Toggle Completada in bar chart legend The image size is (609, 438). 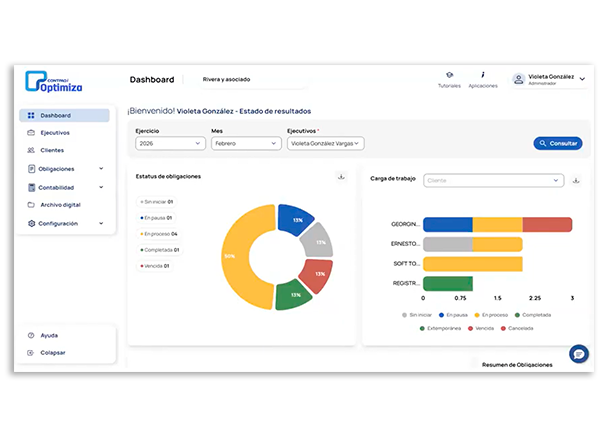click(533, 315)
